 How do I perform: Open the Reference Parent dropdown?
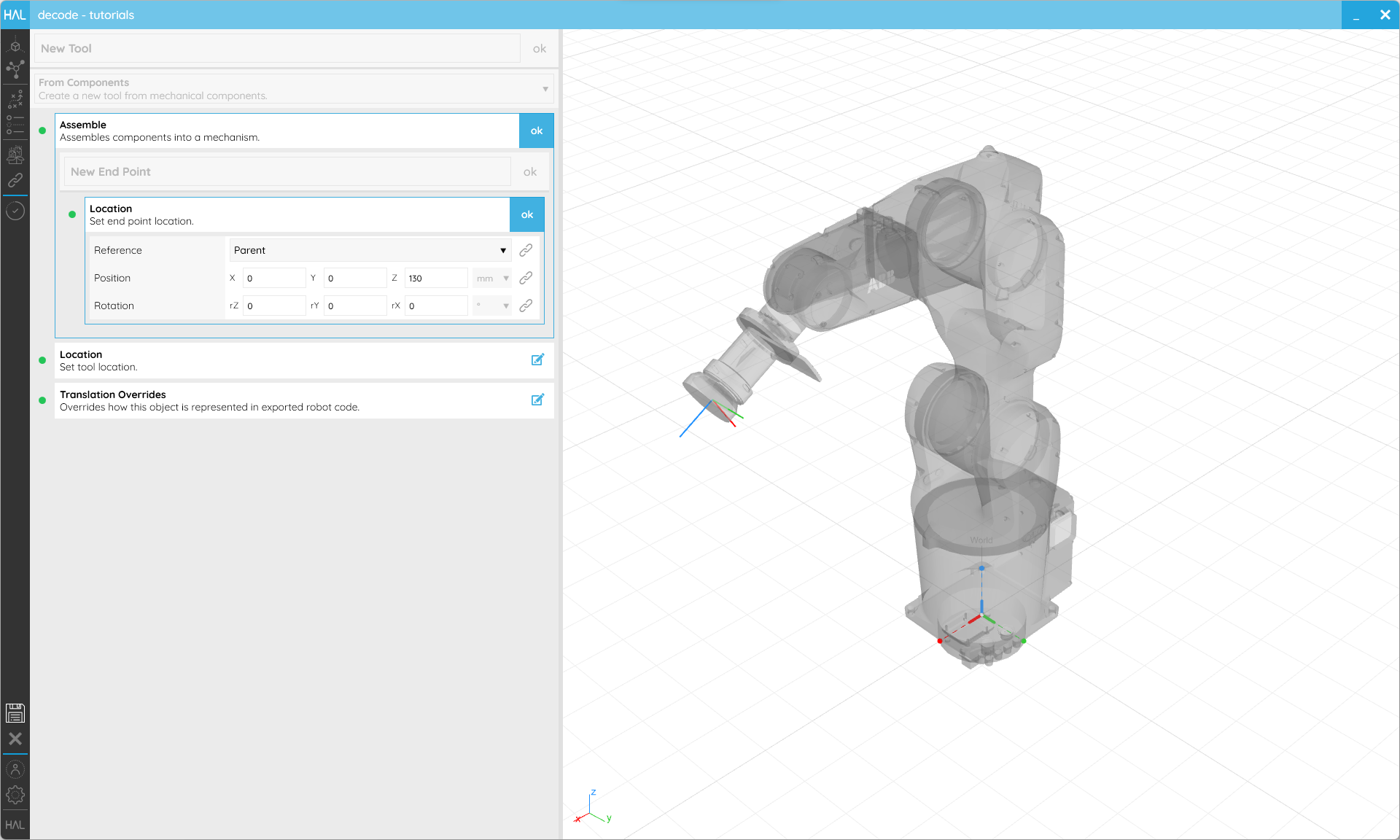click(370, 250)
